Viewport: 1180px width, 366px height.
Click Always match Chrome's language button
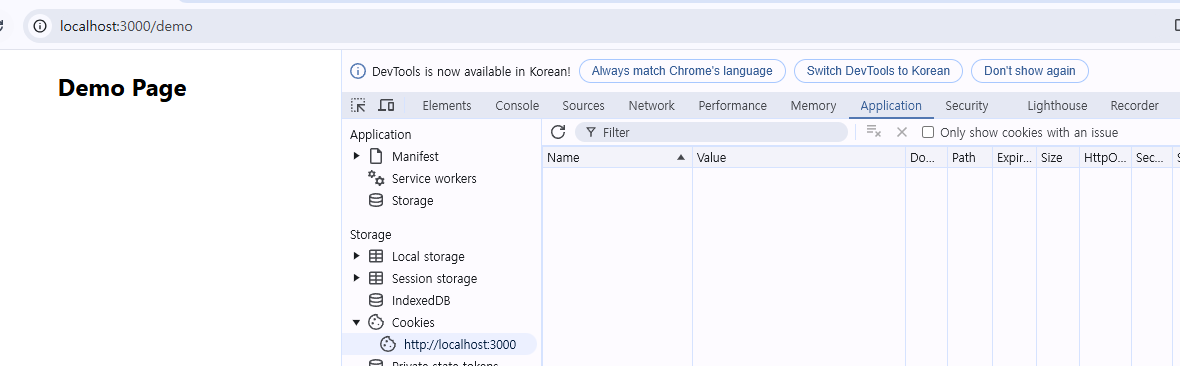tap(682, 71)
